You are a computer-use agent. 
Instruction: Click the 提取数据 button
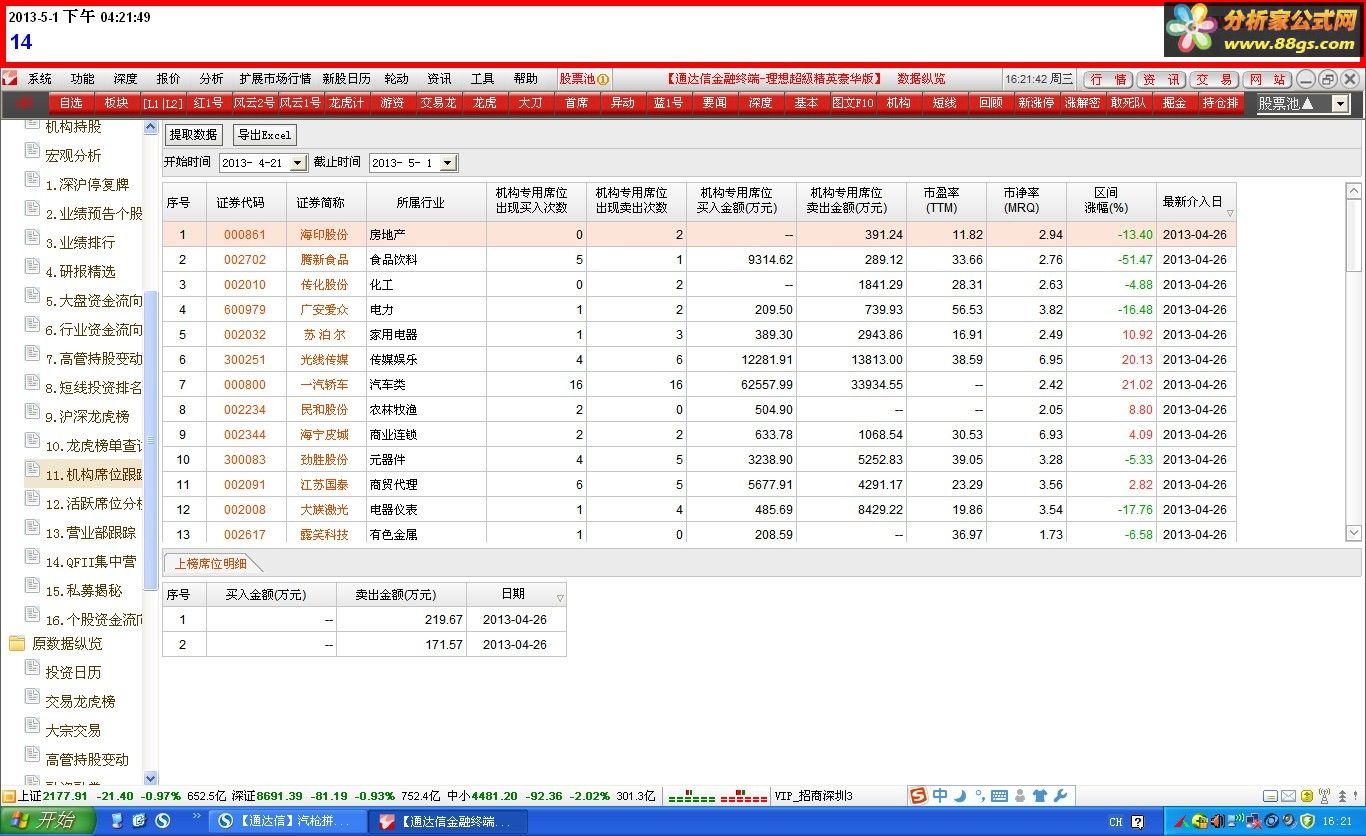193,135
